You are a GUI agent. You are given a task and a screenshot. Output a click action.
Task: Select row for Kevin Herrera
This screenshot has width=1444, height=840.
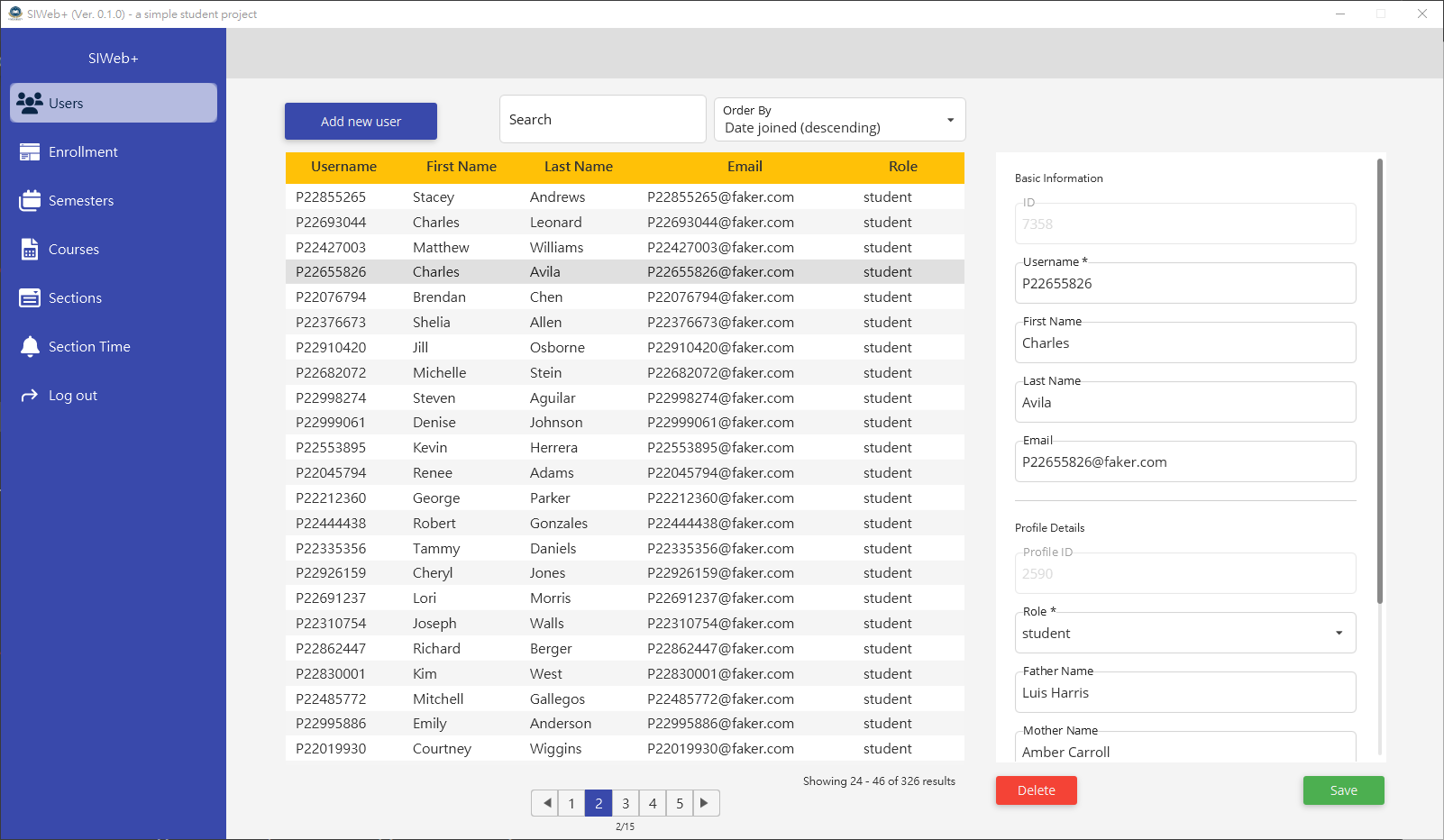625,447
